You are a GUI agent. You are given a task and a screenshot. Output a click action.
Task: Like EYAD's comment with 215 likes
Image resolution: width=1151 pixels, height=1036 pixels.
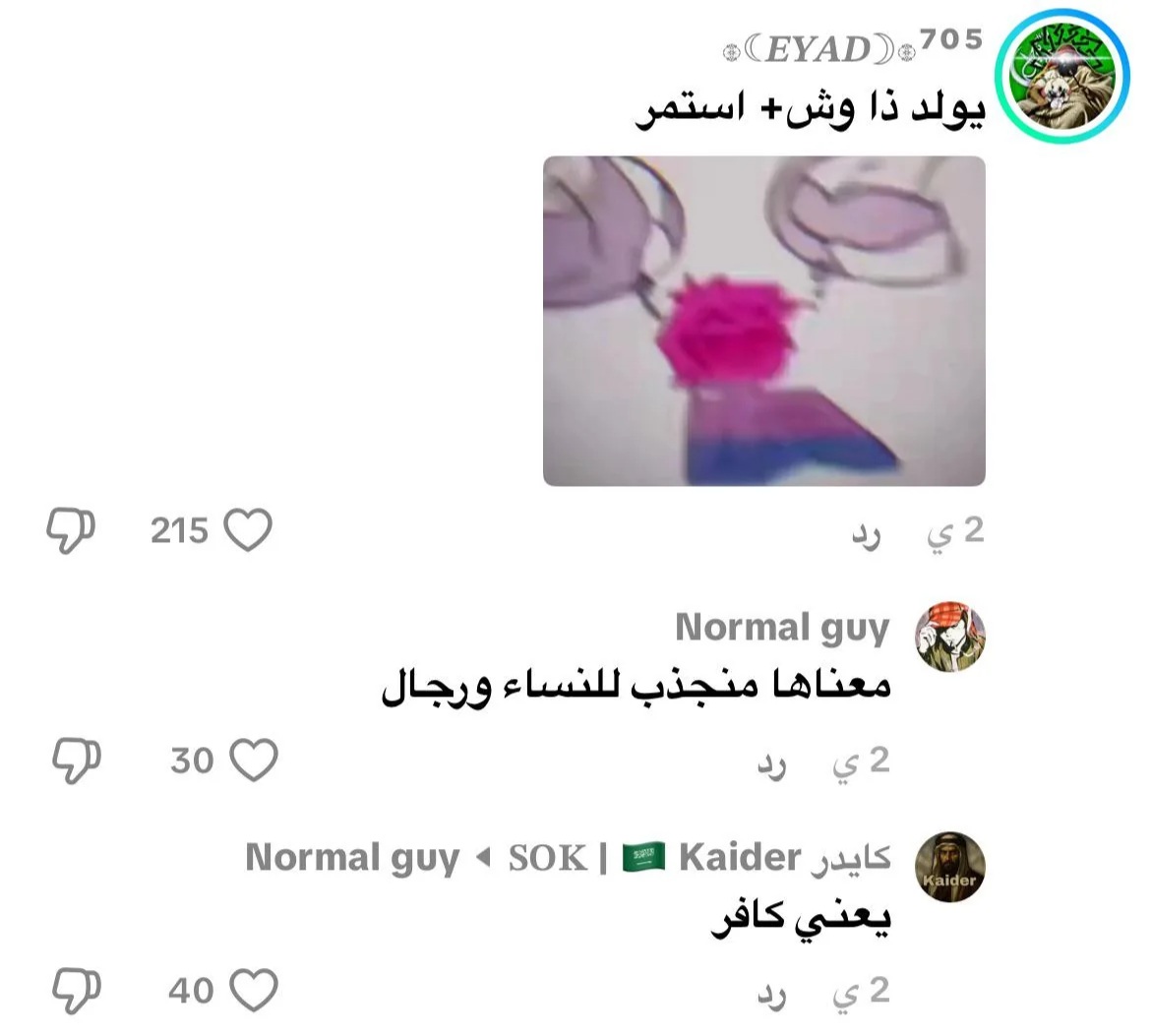tap(248, 529)
